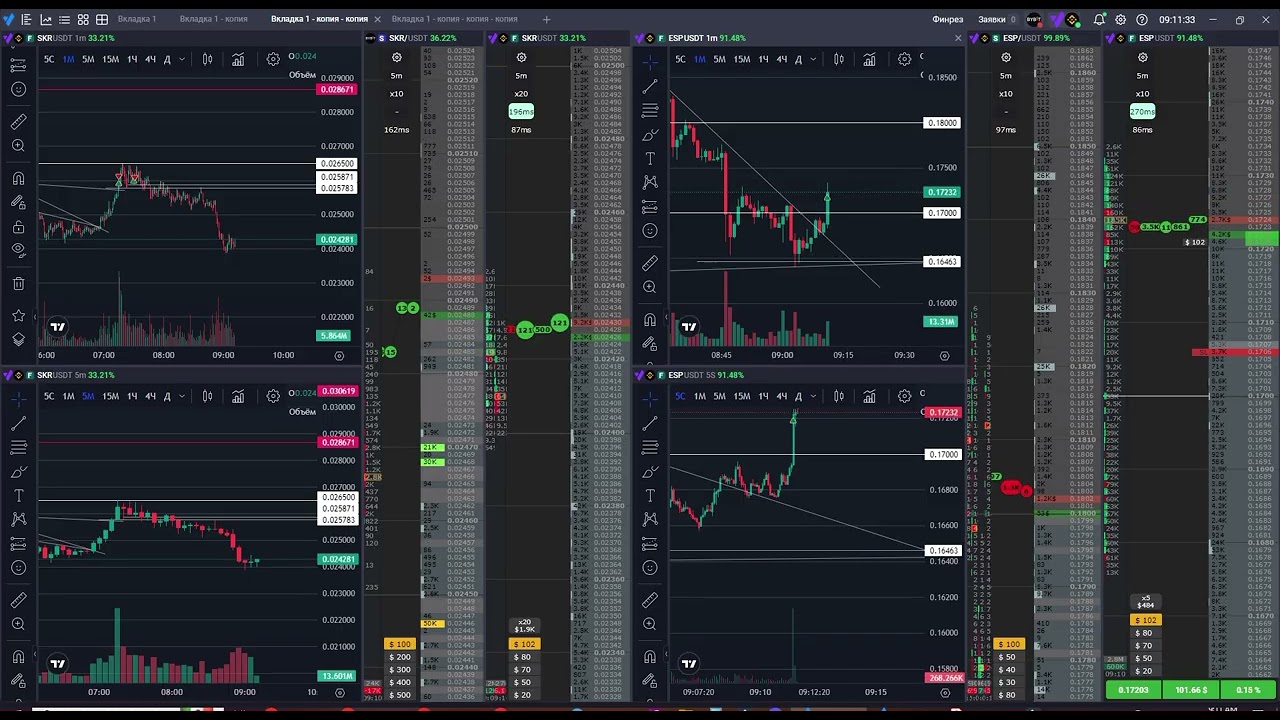Select 5М timeframe on SKRUSDT 1m chart
Viewport: 1280px width, 720px height.
(x=88, y=59)
